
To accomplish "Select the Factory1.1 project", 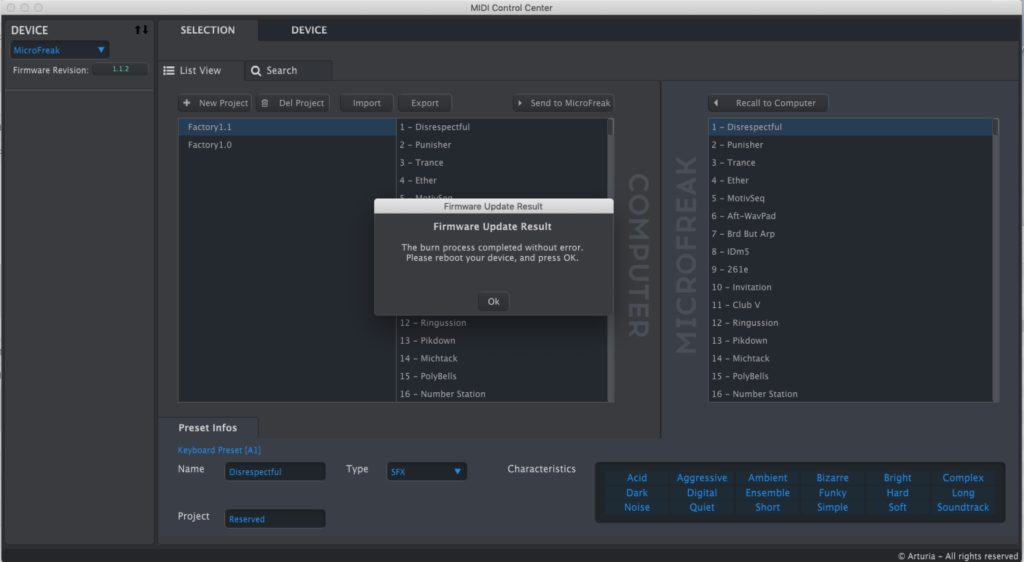I will point(287,127).
